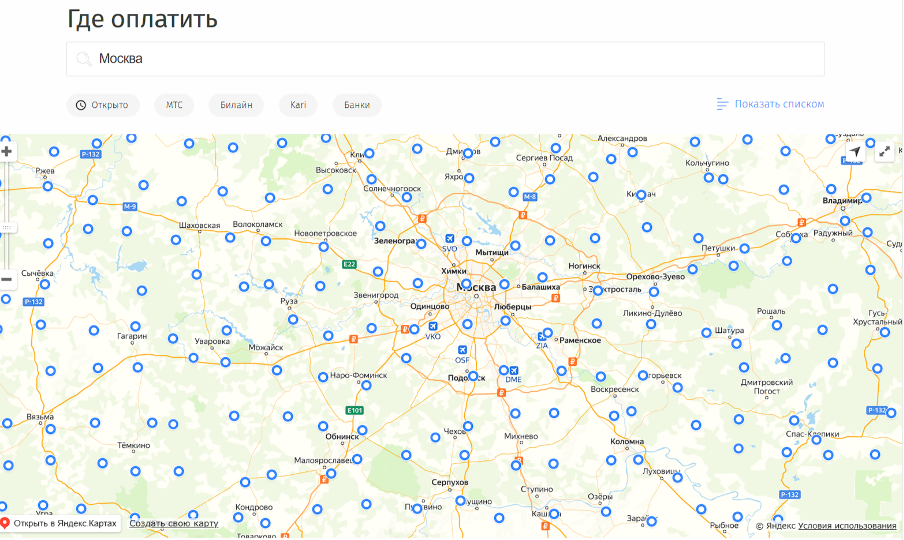Click the OSF airport icon
904x540 pixels.
coord(462,349)
